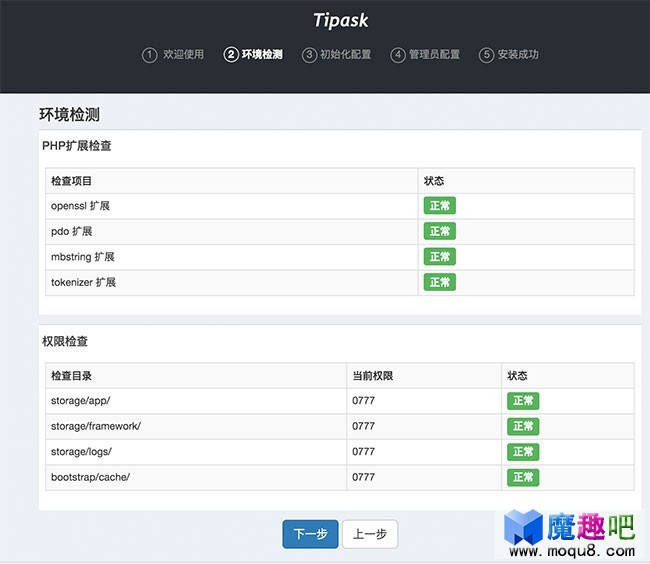The width and height of the screenshot is (650, 564).
Task: Click the 正常 badge for storage/framework/
Action: 523,426
